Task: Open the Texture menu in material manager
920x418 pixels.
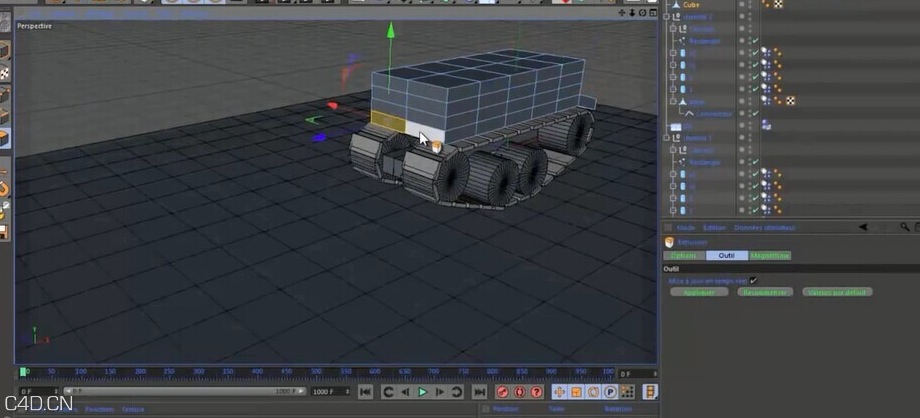Action: (x=133, y=409)
